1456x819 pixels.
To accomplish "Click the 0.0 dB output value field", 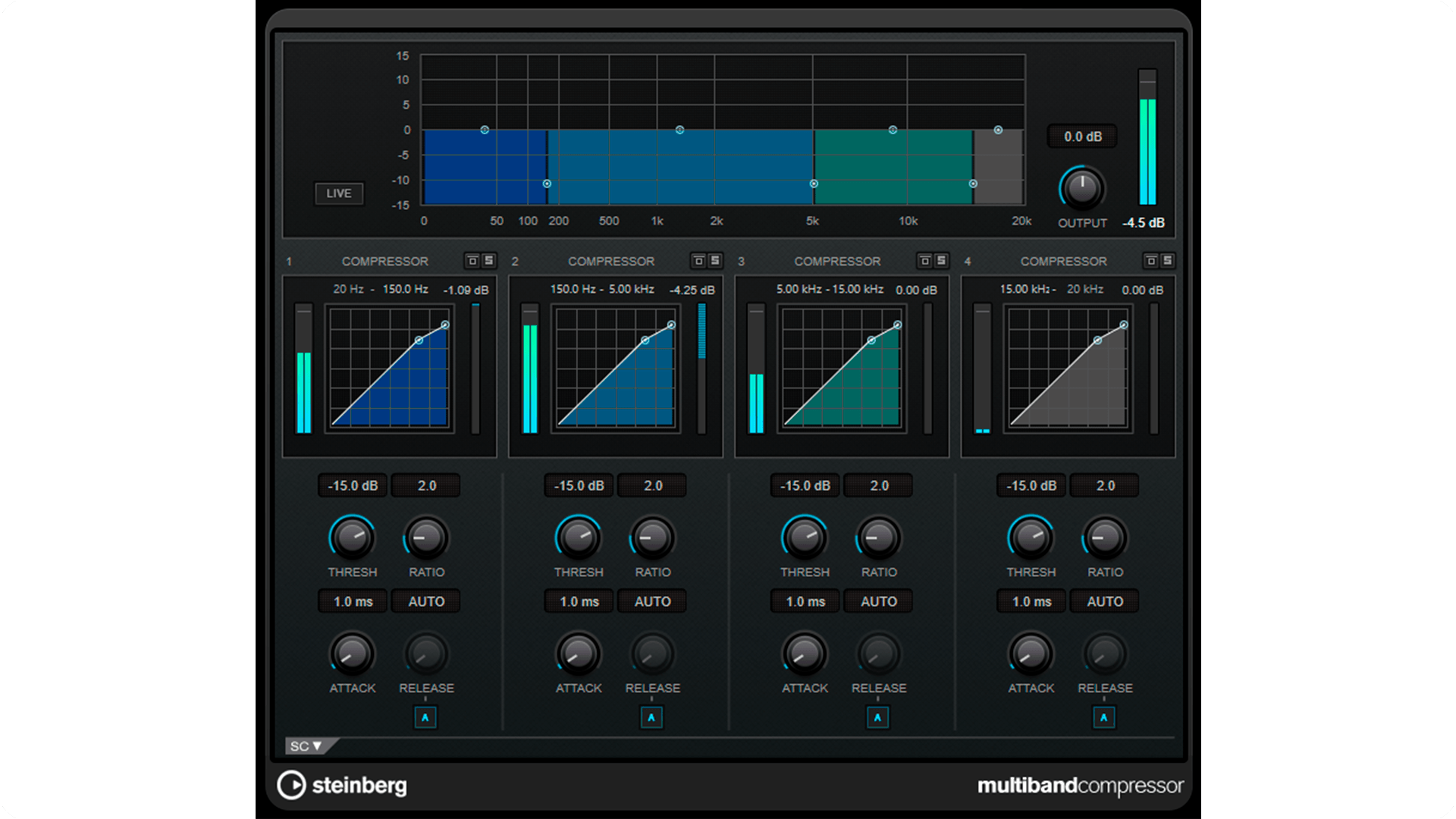I will 1082,136.
